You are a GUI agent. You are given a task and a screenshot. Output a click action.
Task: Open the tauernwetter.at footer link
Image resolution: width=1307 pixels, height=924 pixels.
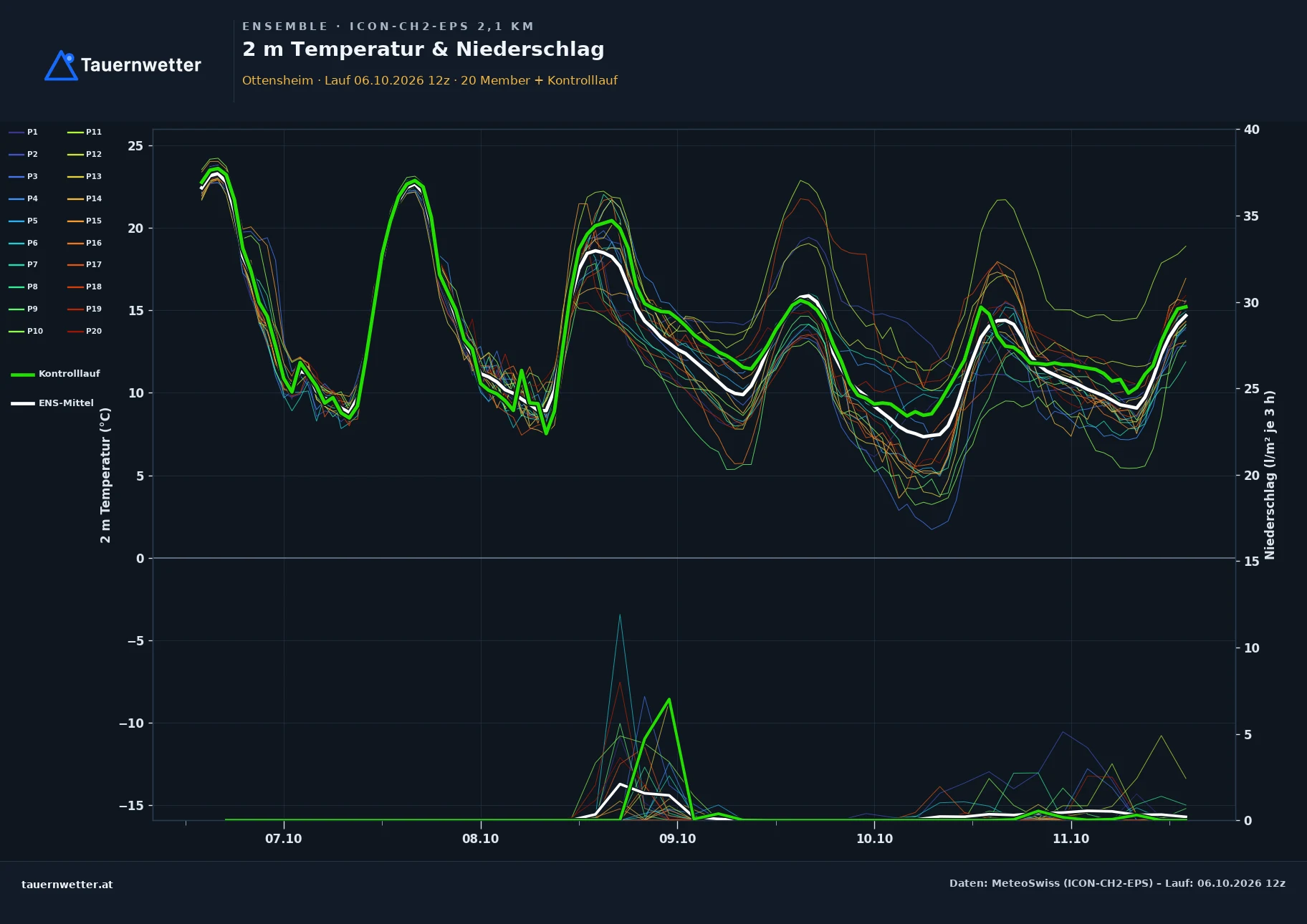pyautogui.click(x=67, y=885)
